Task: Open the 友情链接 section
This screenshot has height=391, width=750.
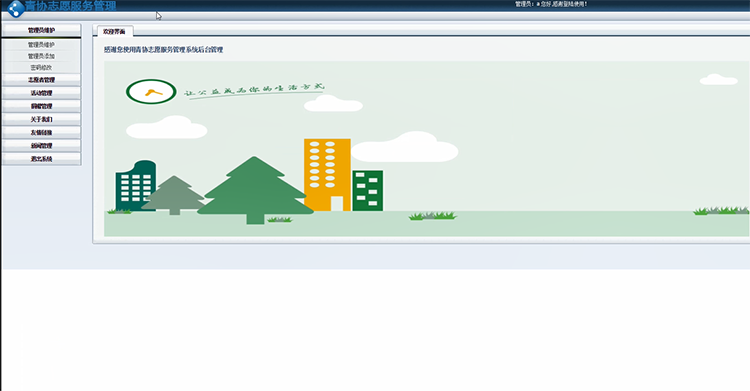Action: (x=41, y=133)
